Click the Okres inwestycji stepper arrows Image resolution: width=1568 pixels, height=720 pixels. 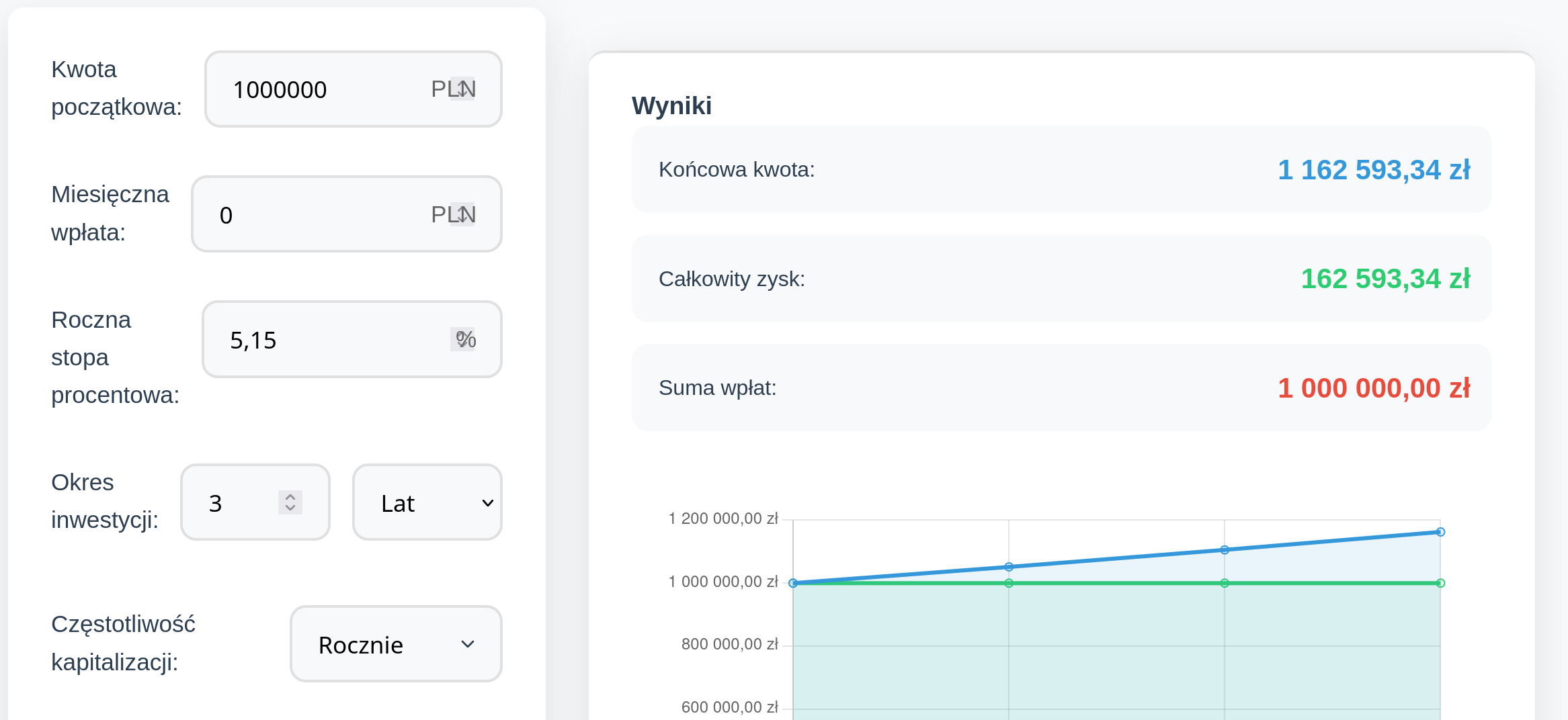pos(290,502)
